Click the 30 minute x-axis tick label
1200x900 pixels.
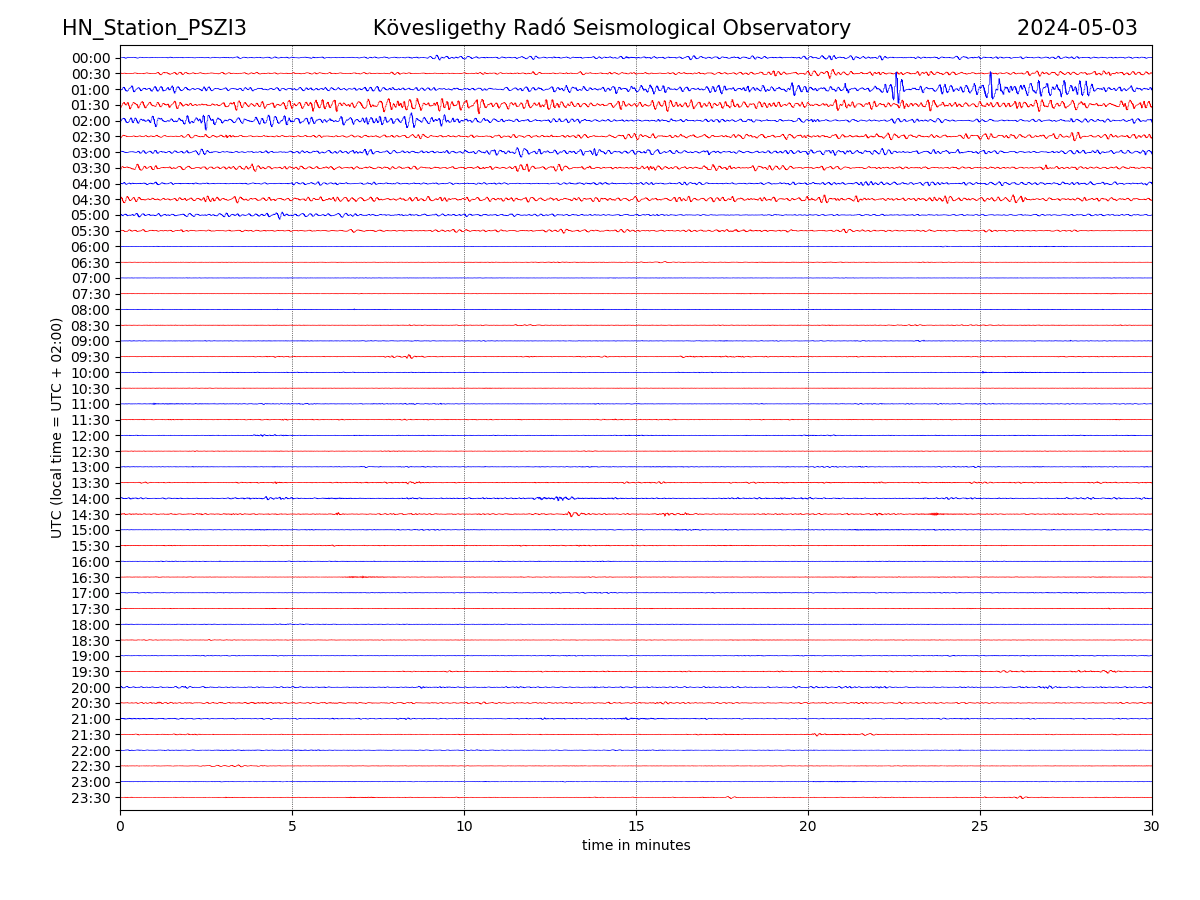1152,826
